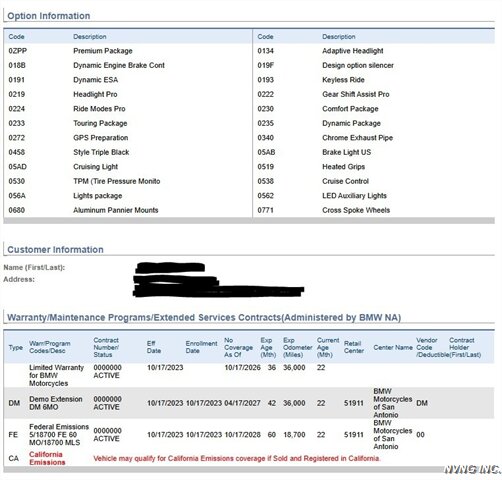Click the Style Triple Black option
Image resolution: width=502 pixels, height=480 pixels.
pyautogui.click(x=101, y=152)
